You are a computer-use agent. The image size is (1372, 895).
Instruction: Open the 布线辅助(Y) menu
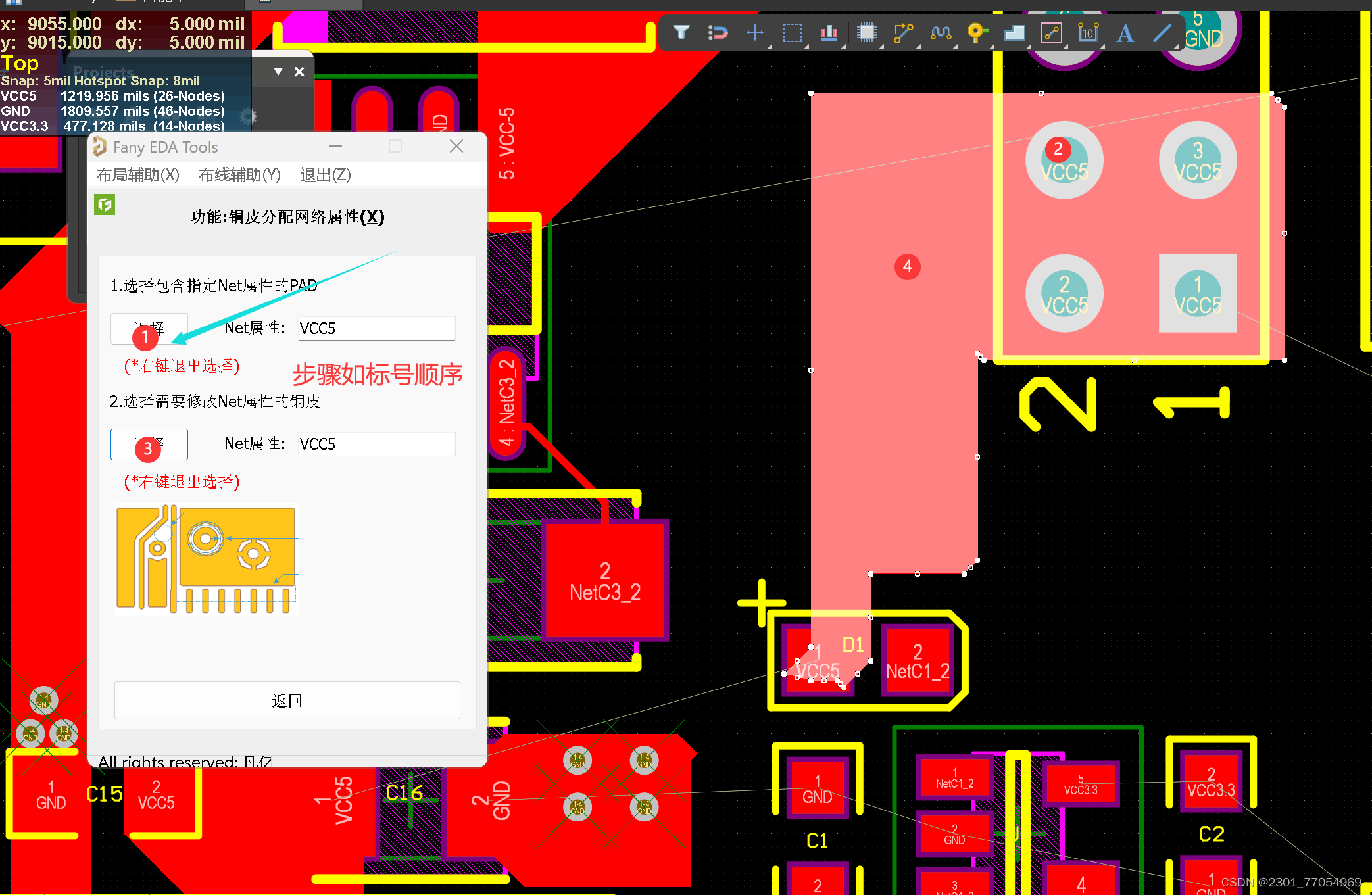tap(239, 175)
